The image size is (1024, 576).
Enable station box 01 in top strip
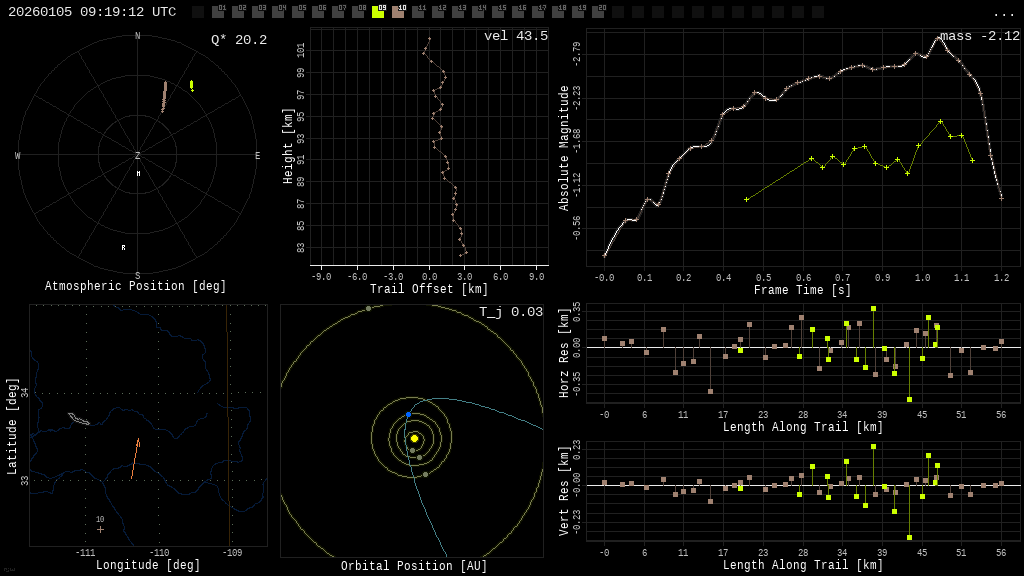[x=218, y=12]
